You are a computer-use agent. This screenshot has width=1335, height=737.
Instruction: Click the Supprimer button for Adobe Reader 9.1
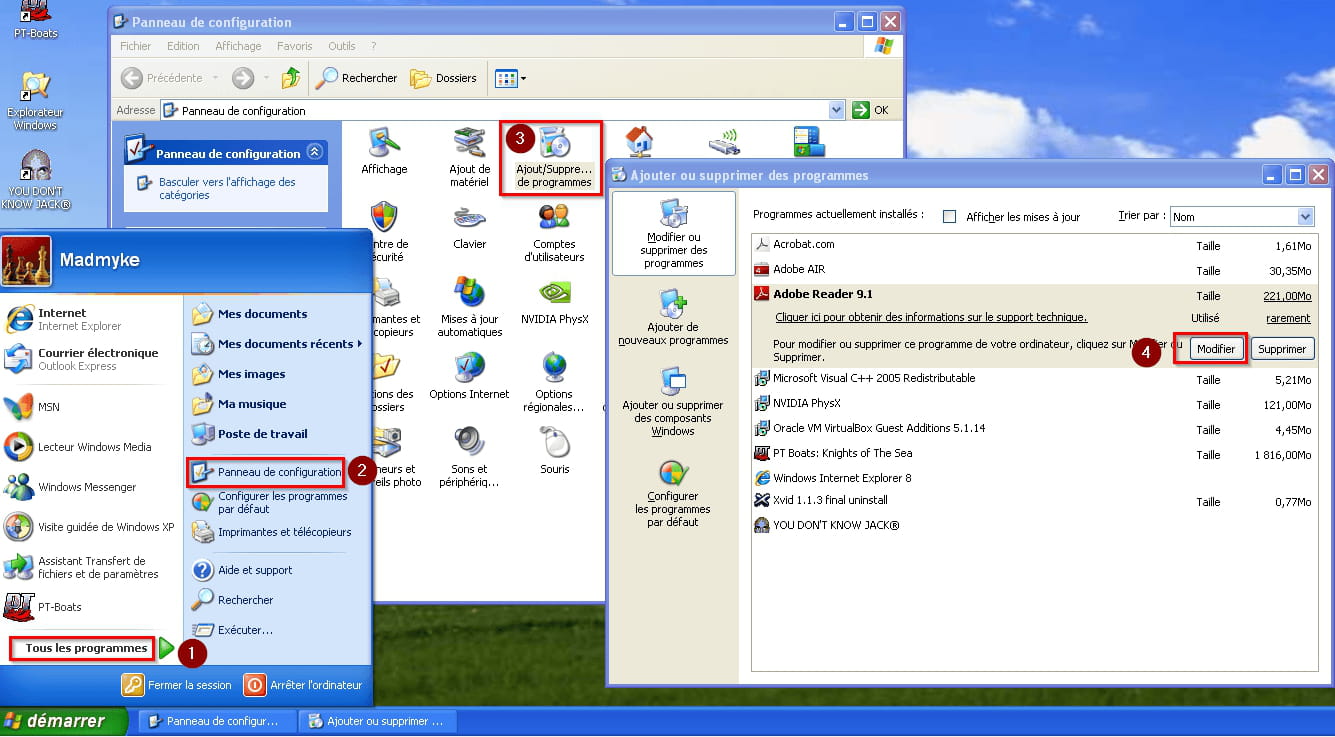click(x=1282, y=349)
